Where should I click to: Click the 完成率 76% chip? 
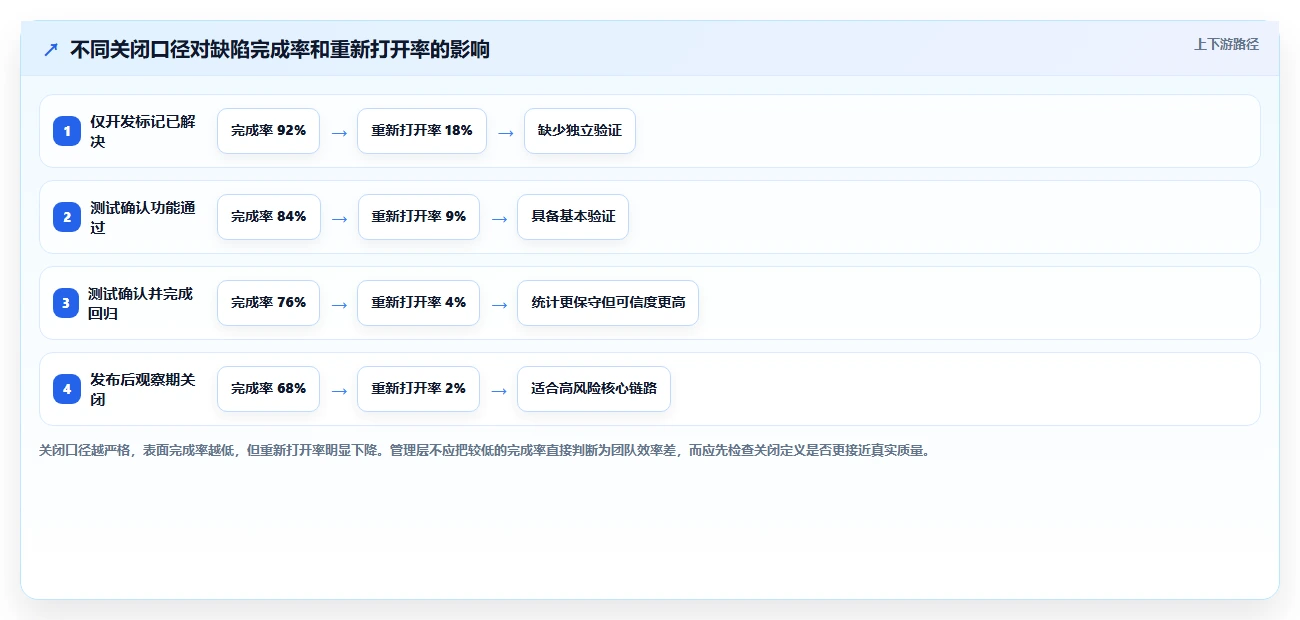268,303
